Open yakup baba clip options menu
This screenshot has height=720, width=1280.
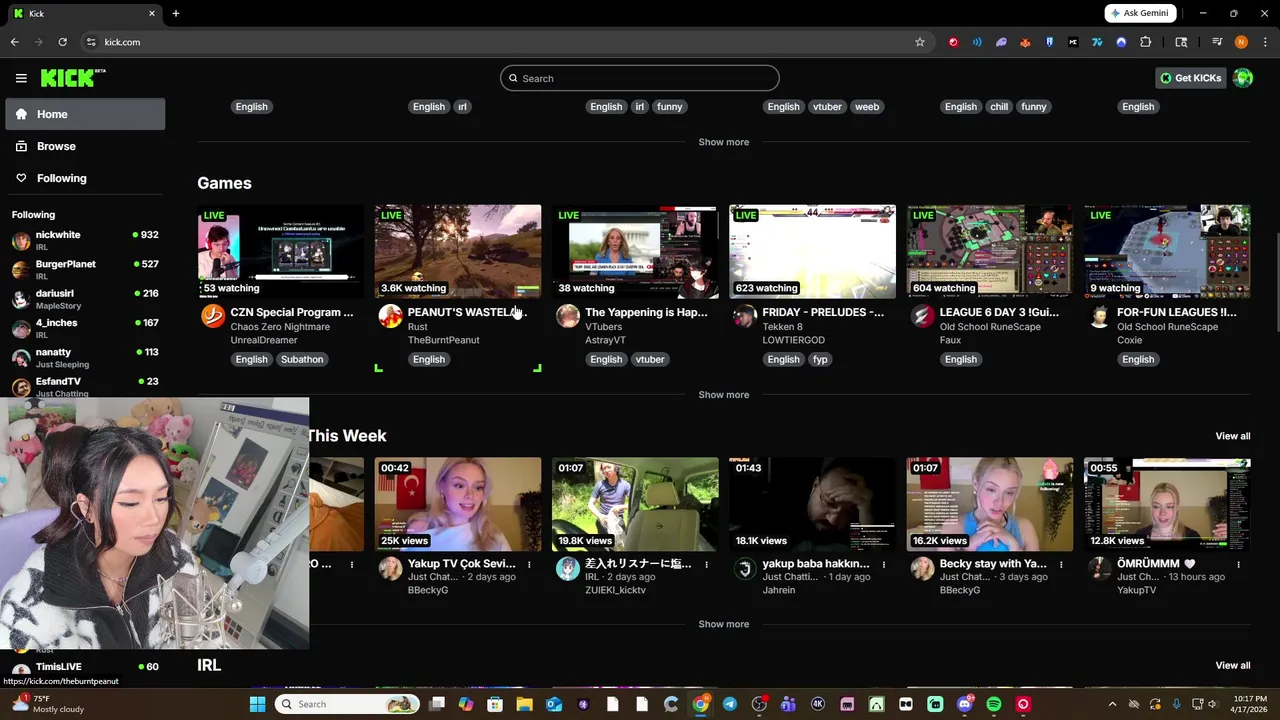[x=884, y=564]
